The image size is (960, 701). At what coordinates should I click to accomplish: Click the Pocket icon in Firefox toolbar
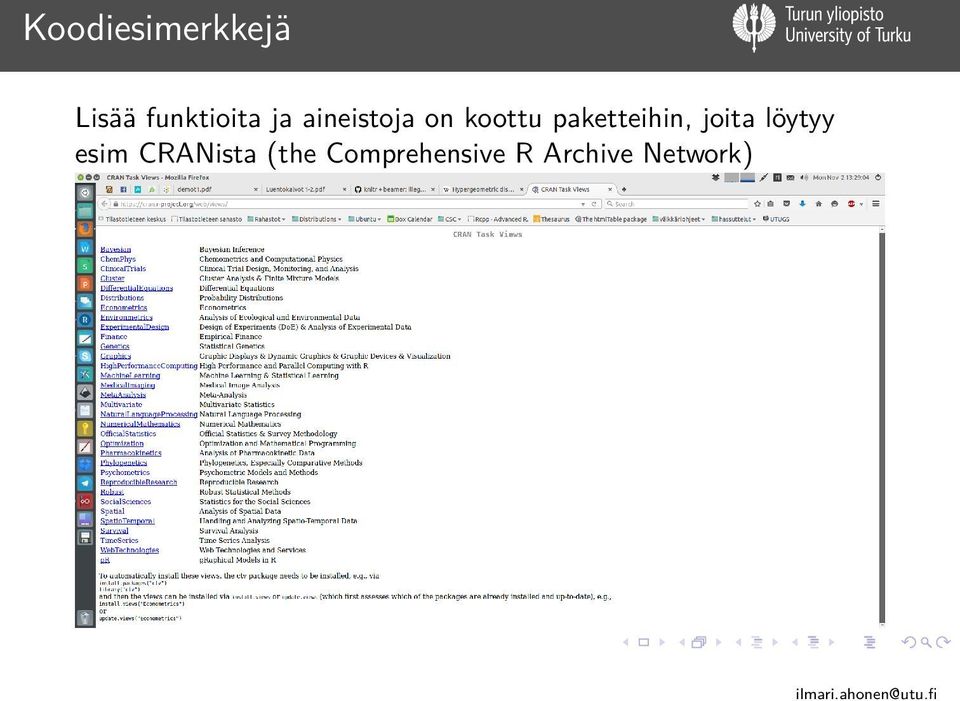click(x=787, y=204)
